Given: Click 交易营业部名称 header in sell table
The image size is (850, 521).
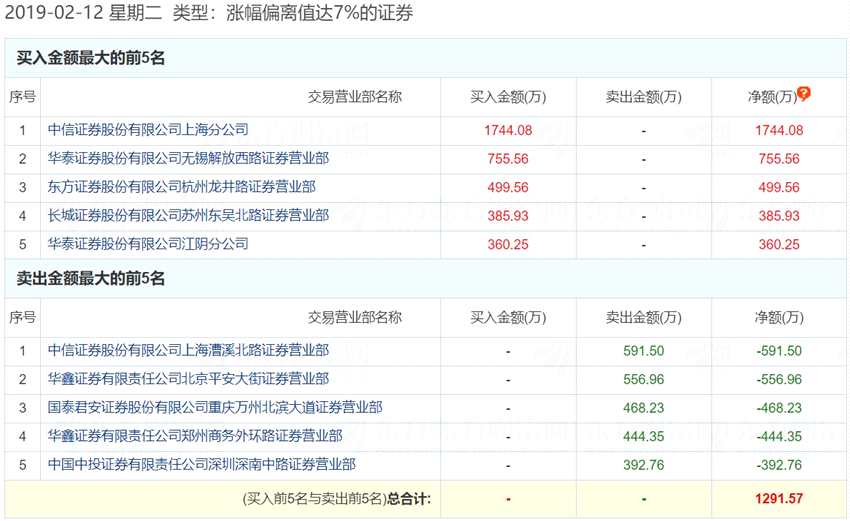Looking at the screenshot, I should [x=355, y=317].
